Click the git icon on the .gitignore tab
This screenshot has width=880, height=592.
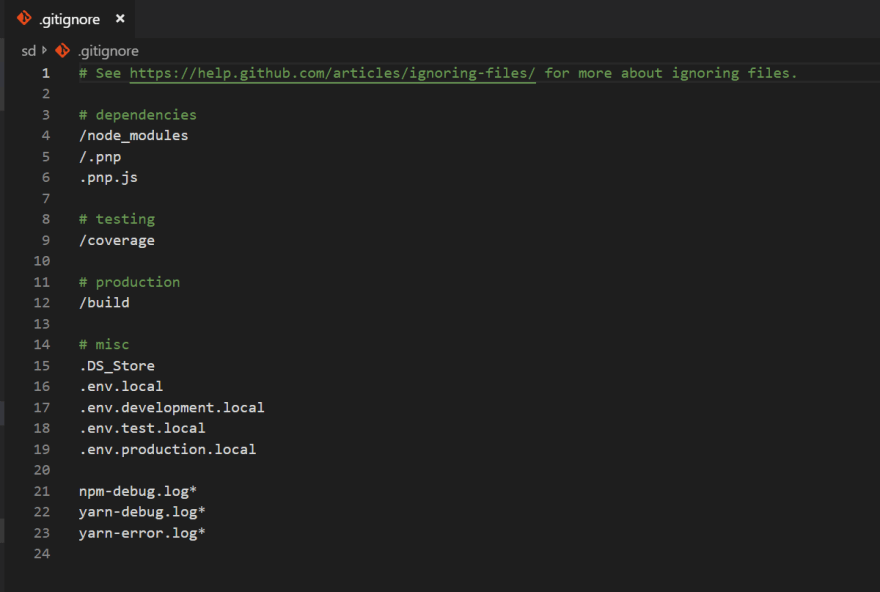click(24, 18)
